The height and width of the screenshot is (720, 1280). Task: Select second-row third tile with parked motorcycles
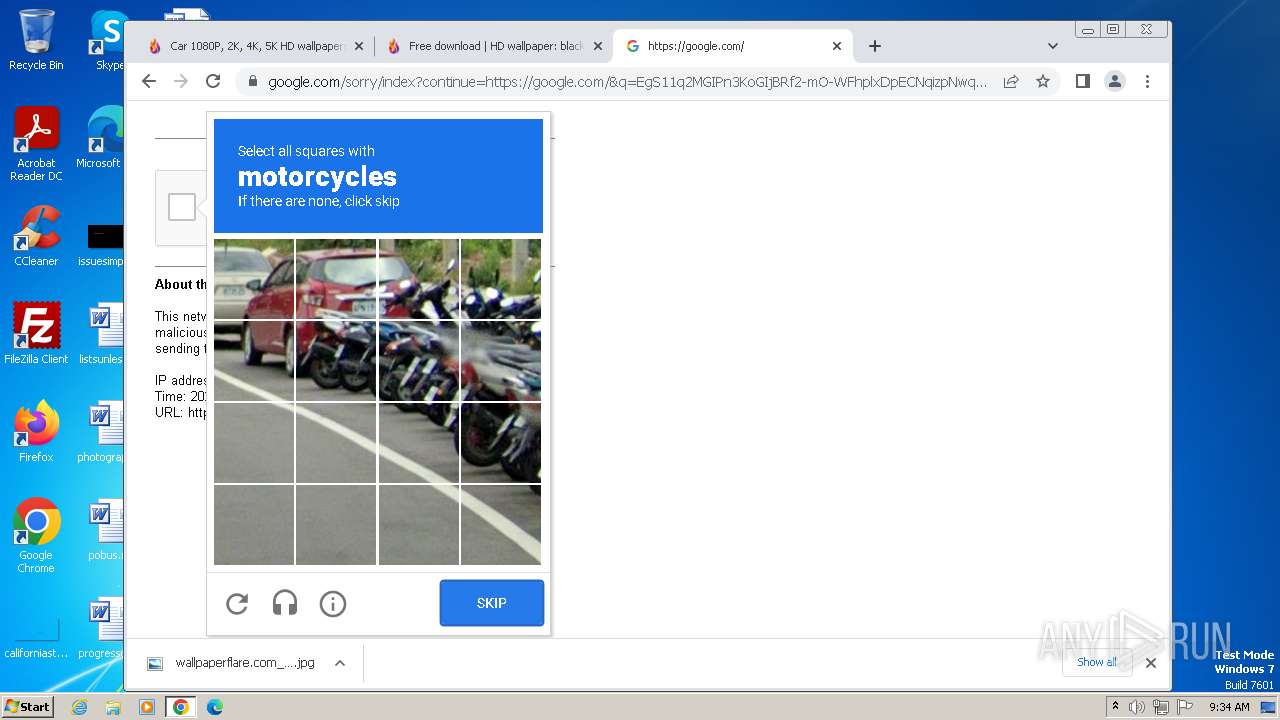[418, 361]
